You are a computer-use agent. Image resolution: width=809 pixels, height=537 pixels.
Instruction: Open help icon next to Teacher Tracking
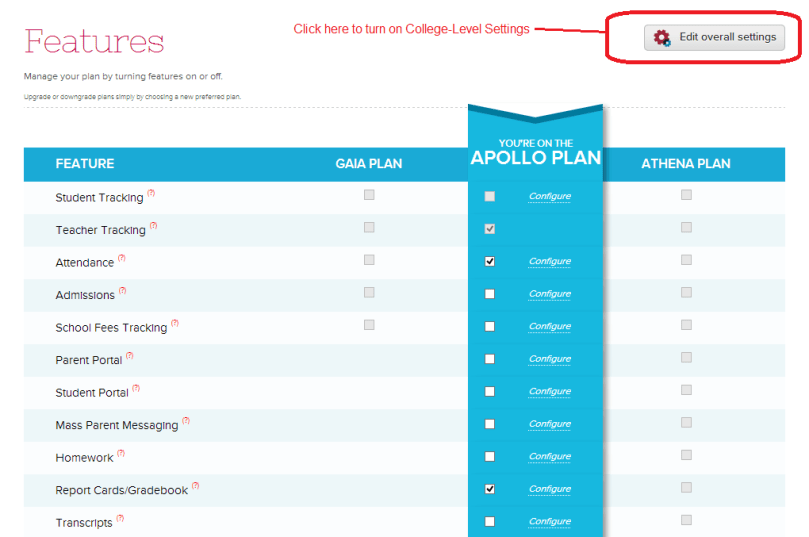pos(153,225)
